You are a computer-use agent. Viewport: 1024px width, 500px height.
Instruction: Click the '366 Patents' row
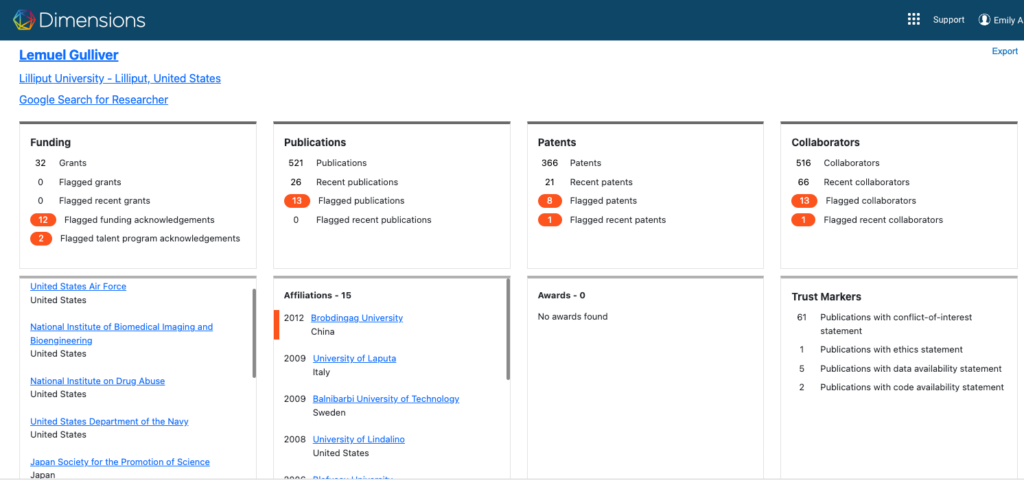pos(570,163)
